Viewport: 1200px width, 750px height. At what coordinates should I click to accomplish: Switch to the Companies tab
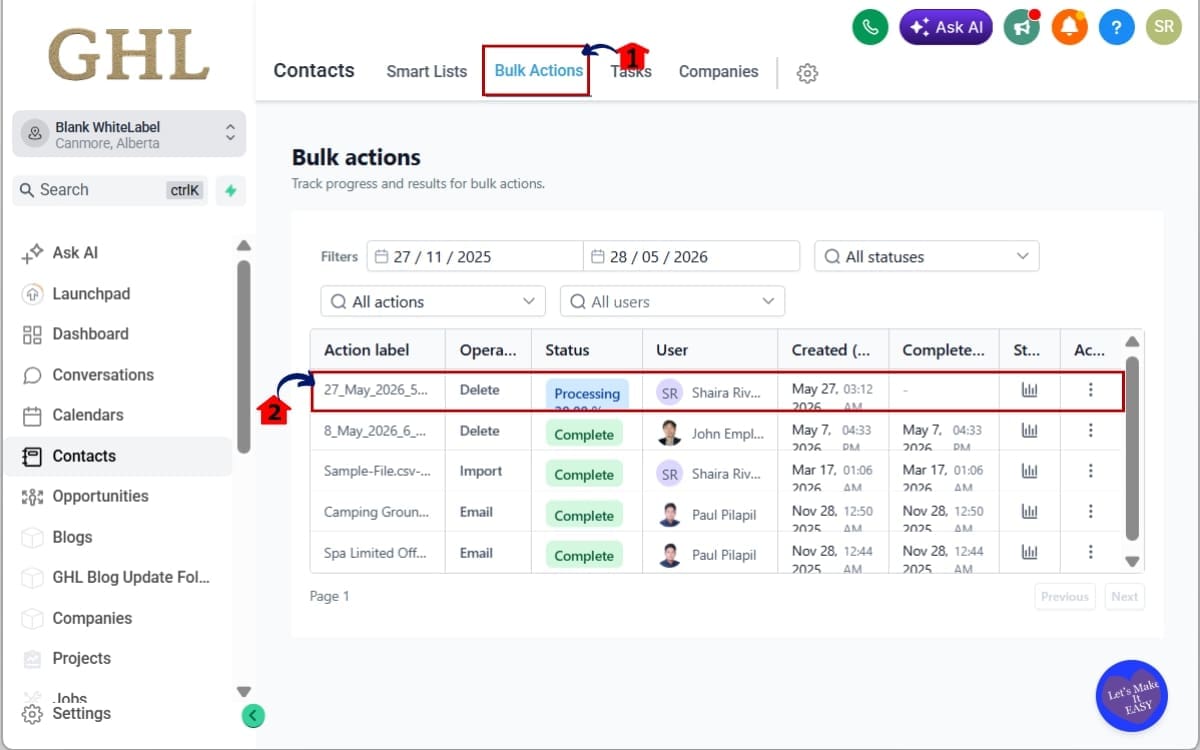718,72
